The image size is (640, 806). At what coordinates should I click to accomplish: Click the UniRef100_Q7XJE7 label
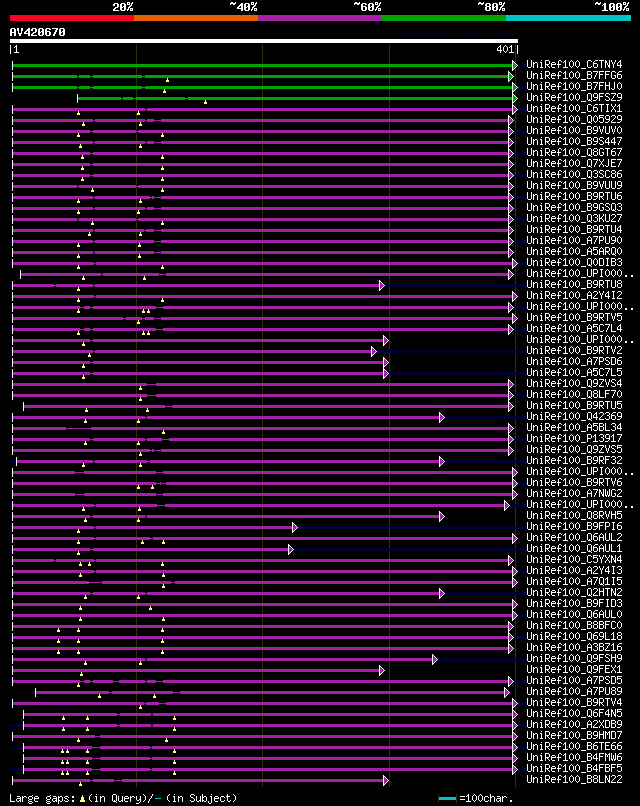(x=574, y=163)
